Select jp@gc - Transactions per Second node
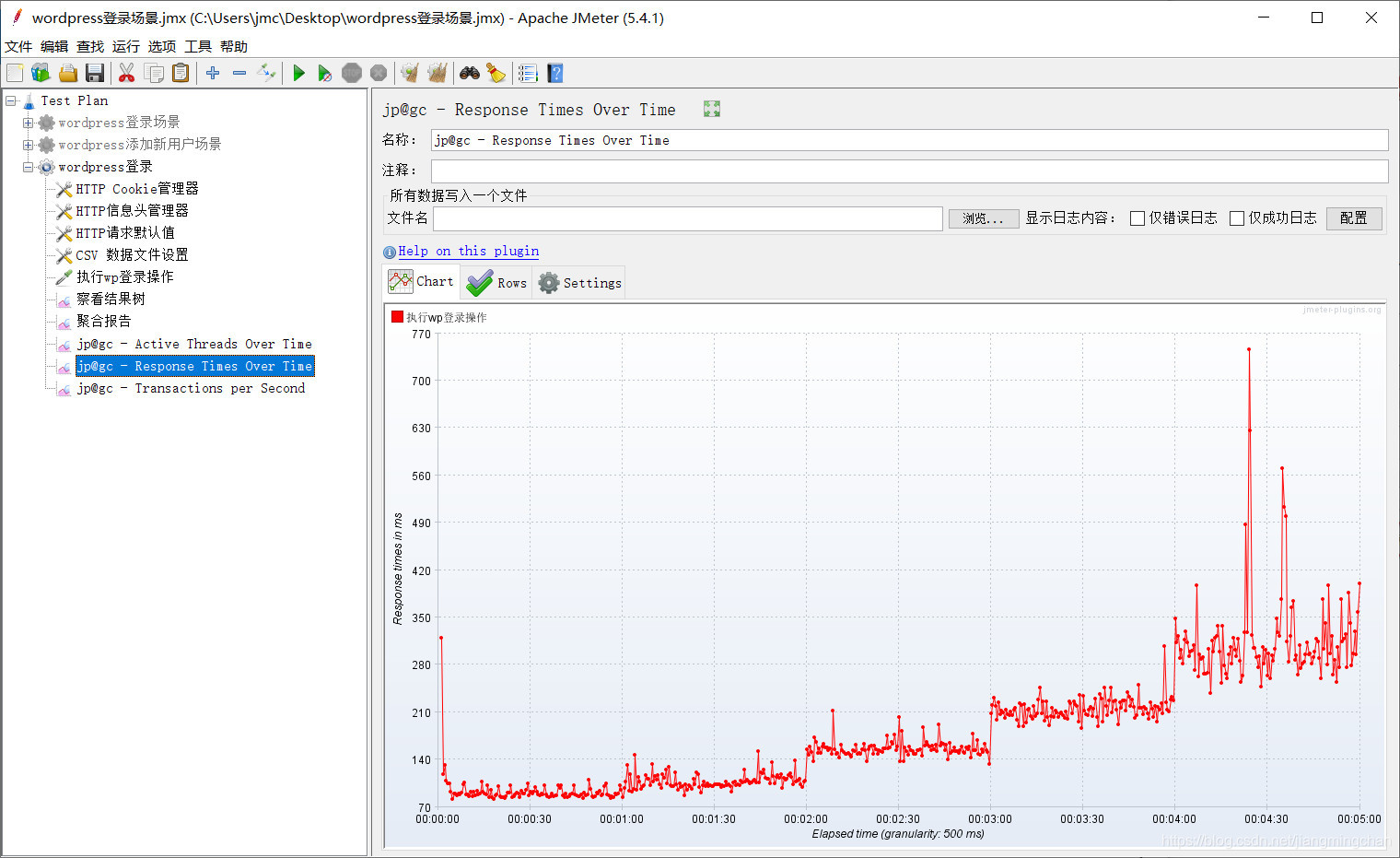The height and width of the screenshot is (858, 1400). coord(191,388)
